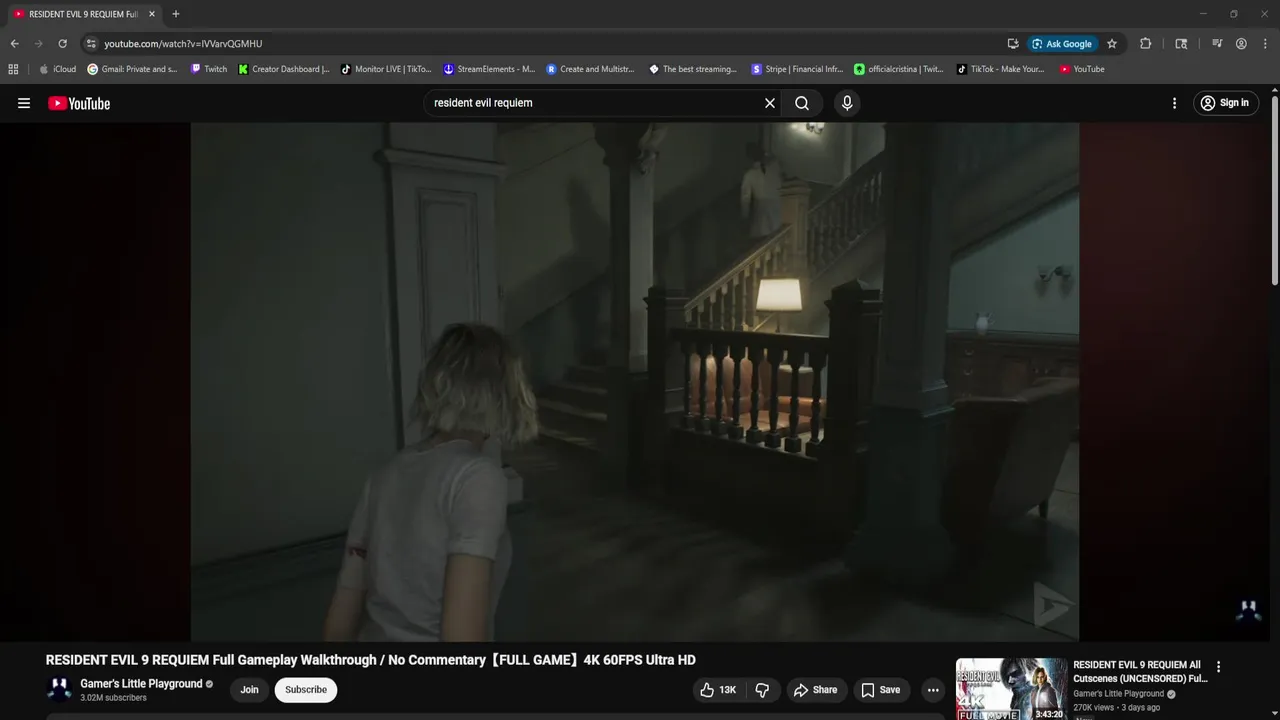The height and width of the screenshot is (720, 1280).
Task: Open the Gmail bookmark
Action: [132, 69]
